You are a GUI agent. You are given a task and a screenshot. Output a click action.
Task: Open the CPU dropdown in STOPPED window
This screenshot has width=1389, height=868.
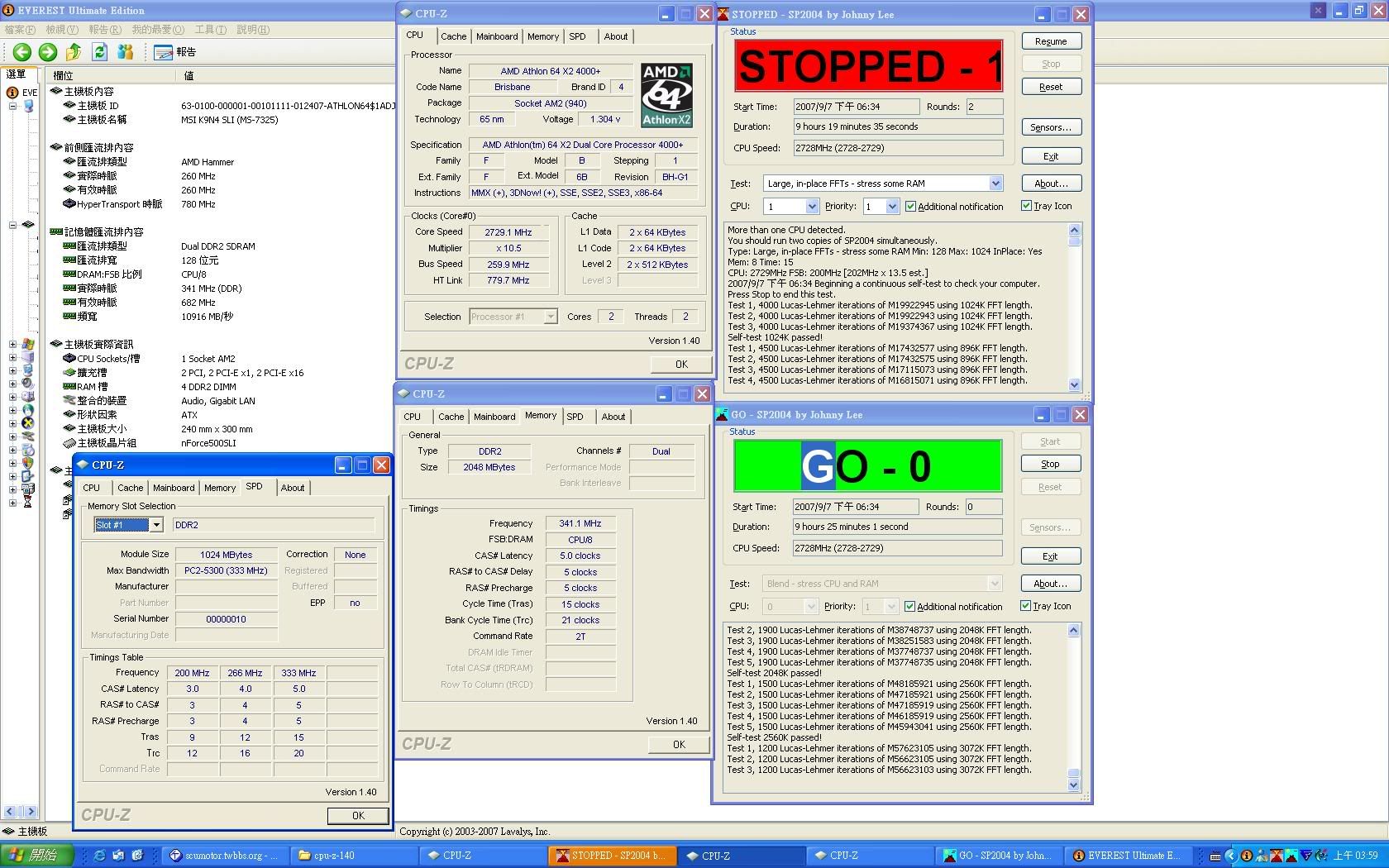point(811,207)
